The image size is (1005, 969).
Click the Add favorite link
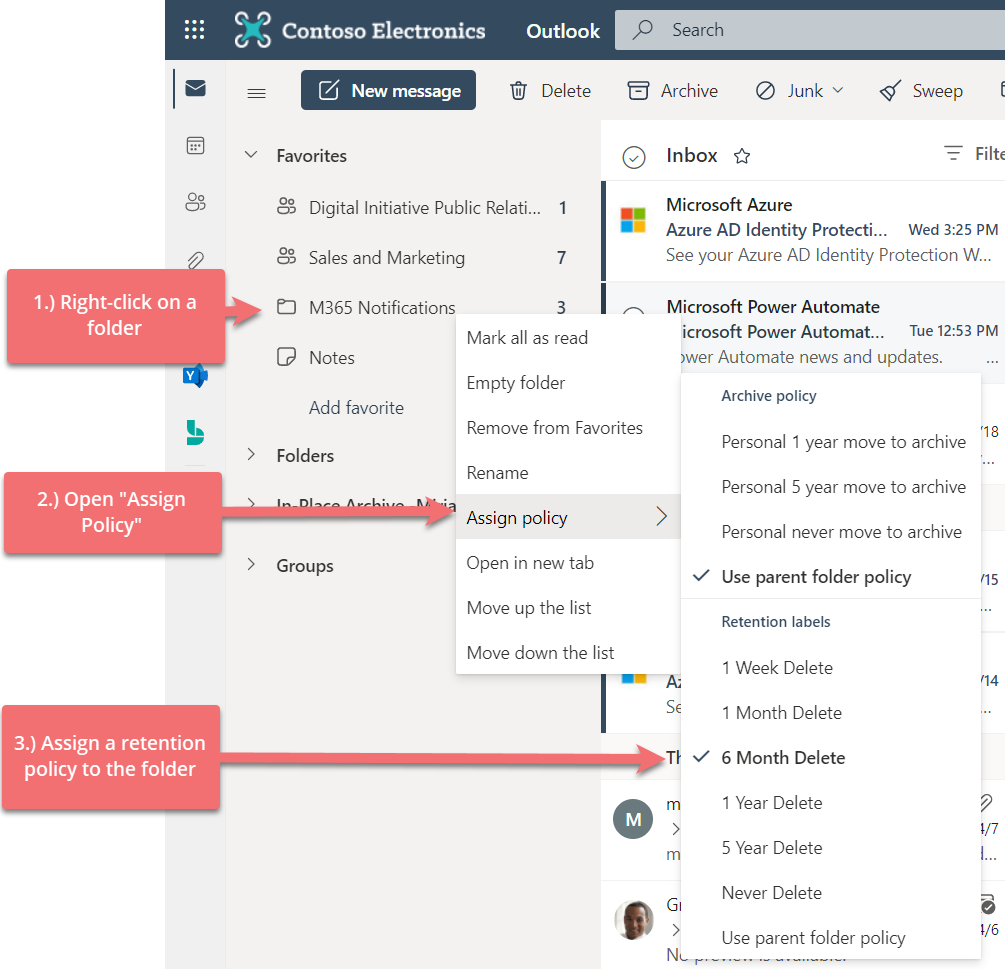[356, 408]
